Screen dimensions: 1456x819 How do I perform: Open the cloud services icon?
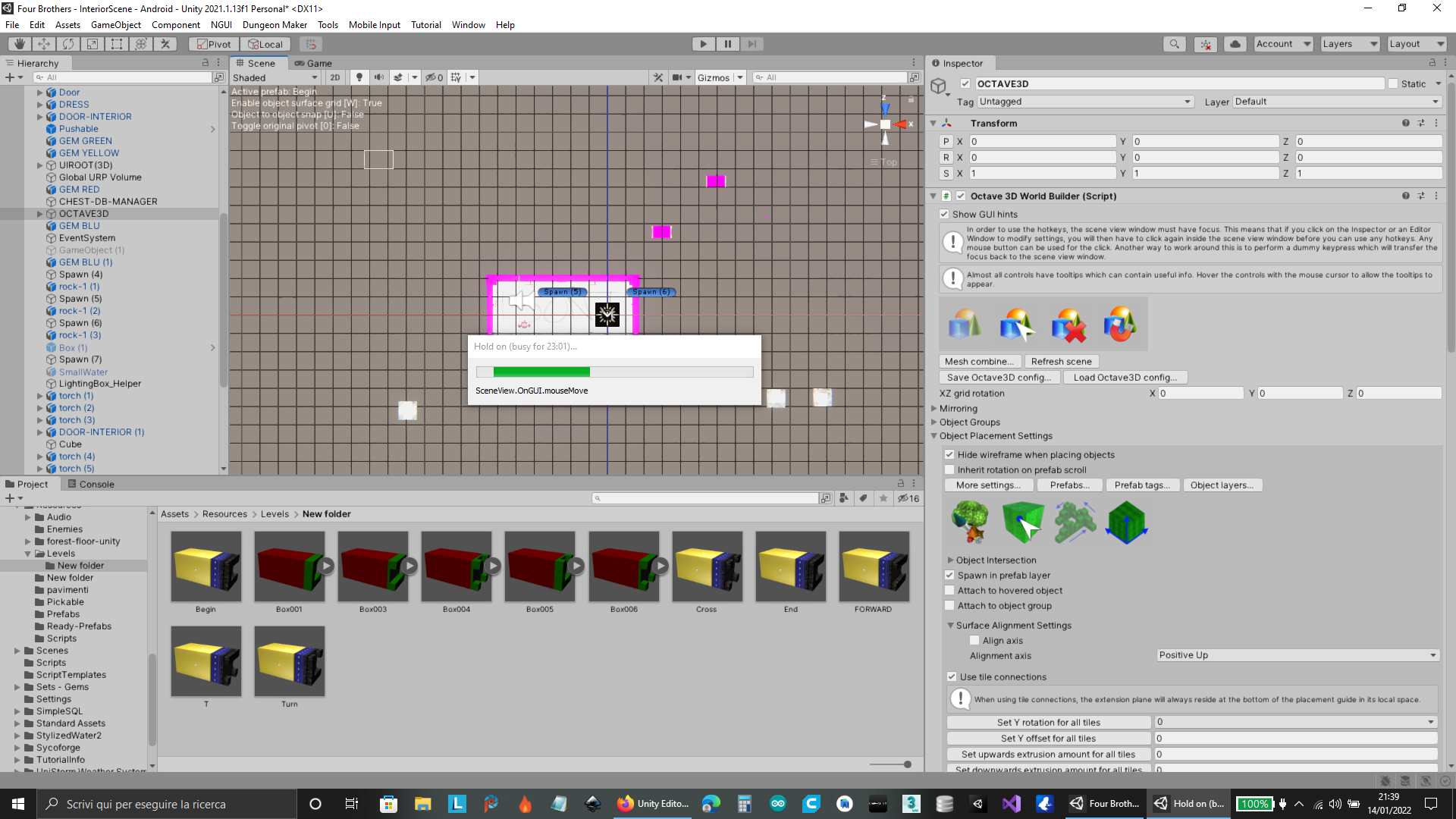click(1235, 44)
